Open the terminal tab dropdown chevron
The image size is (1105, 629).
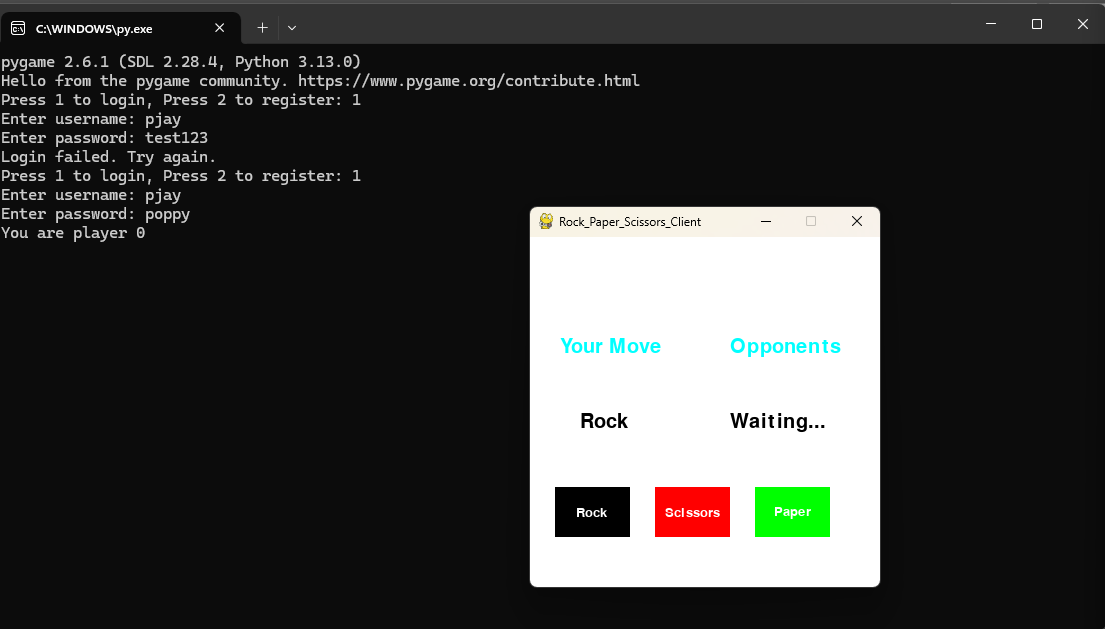point(291,29)
